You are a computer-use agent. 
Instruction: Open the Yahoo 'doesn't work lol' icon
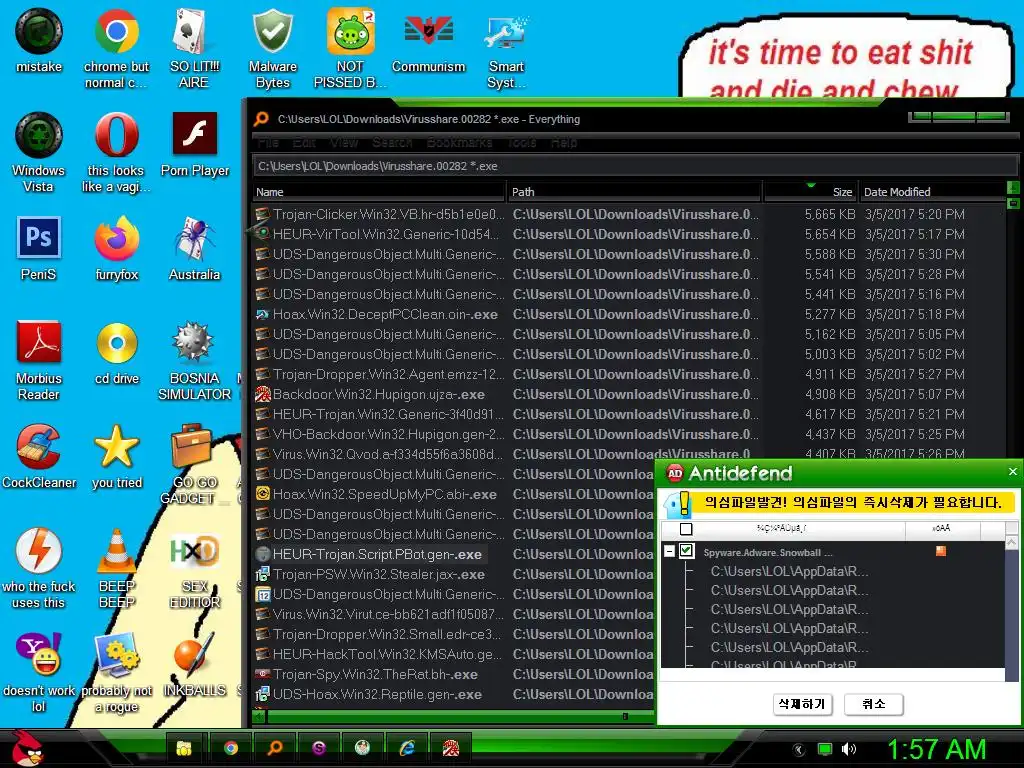39,672
